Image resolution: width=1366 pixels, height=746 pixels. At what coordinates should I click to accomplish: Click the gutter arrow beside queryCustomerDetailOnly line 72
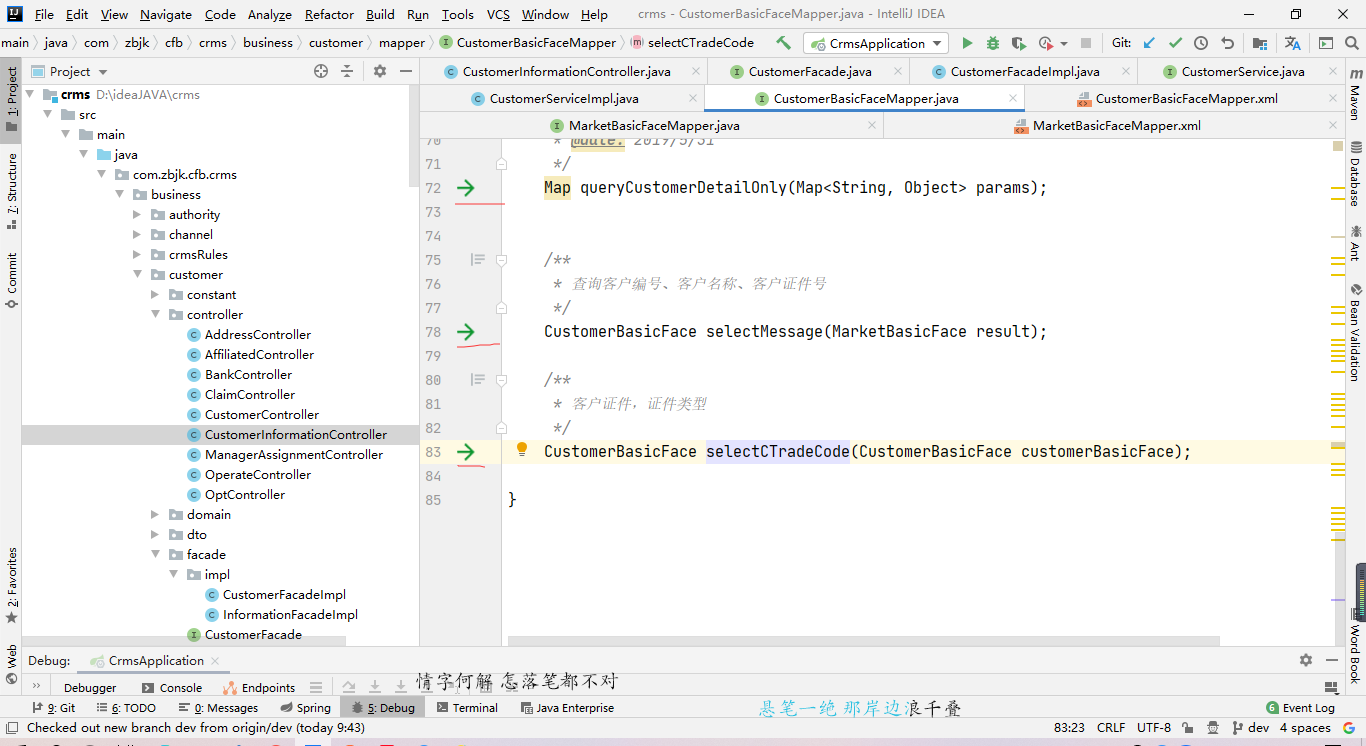click(x=466, y=188)
